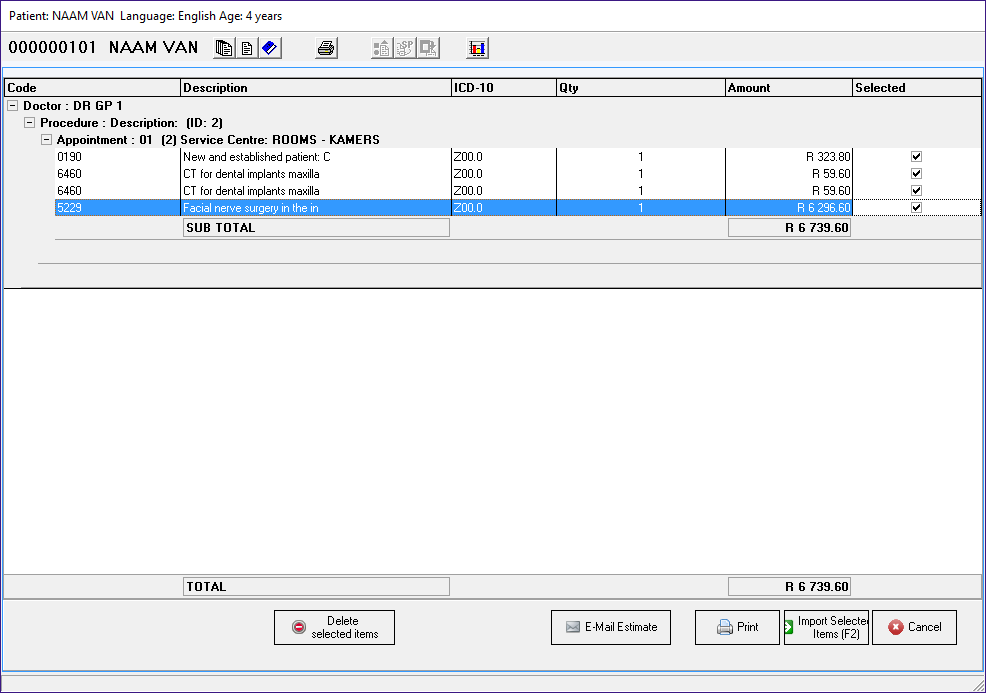Image resolution: width=986 pixels, height=693 pixels.
Task: Click the last greyed-out toolbar icon
Action: tap(428, 48)
